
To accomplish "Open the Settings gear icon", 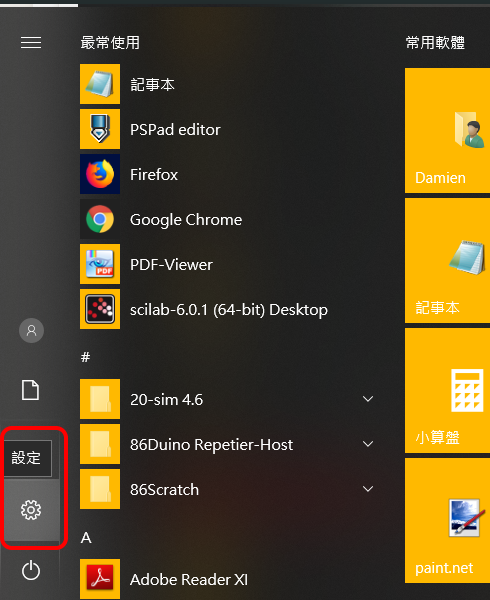I will point(31,510).
